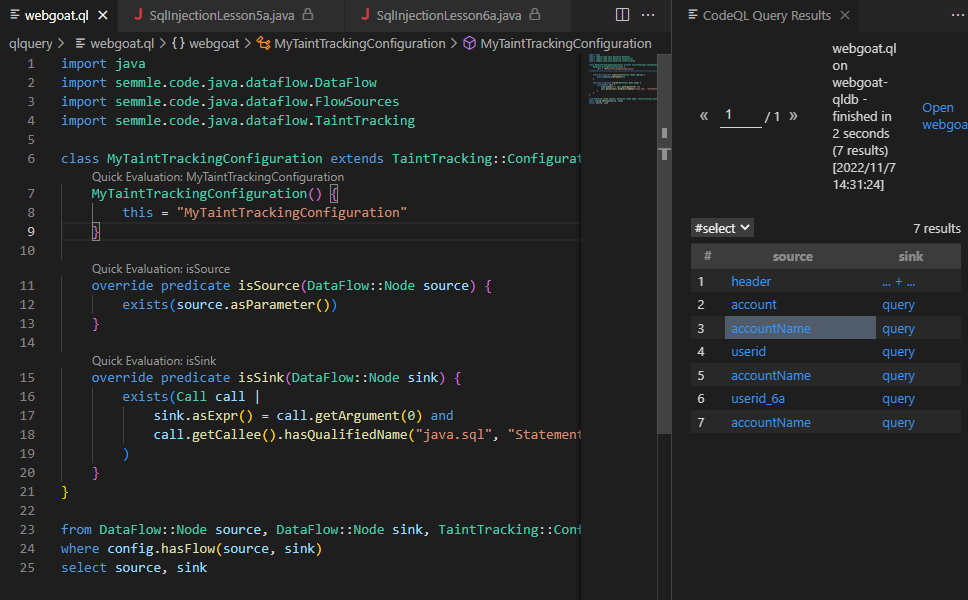
Task: Open More Actions in the results panel
Action: (x=958, y=15)
